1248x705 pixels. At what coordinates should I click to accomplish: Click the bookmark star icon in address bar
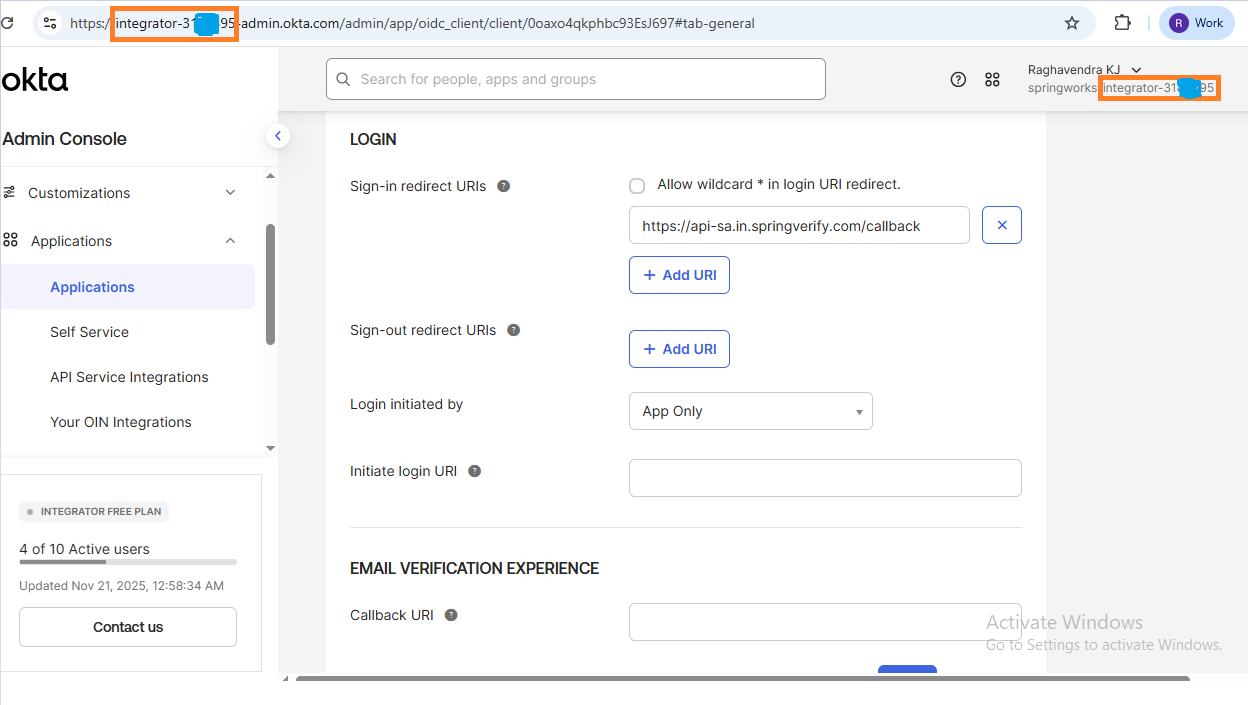pos(1072,23)
